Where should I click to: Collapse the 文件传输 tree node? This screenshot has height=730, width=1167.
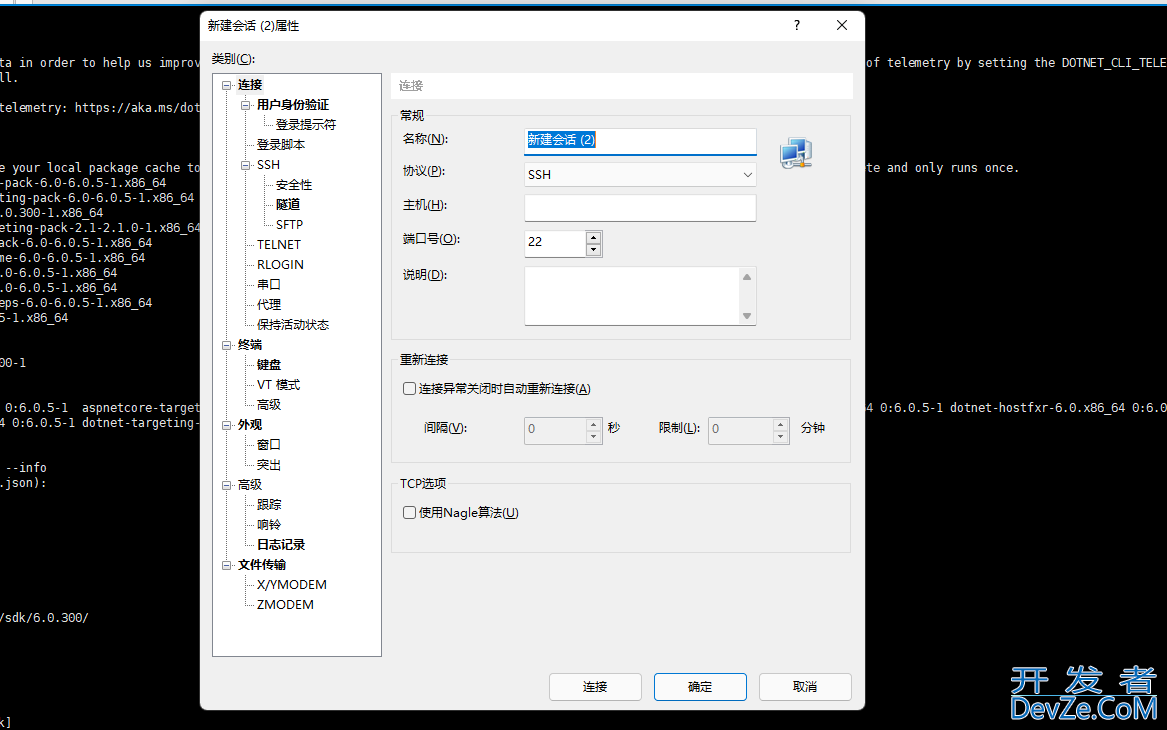(226, 565)
